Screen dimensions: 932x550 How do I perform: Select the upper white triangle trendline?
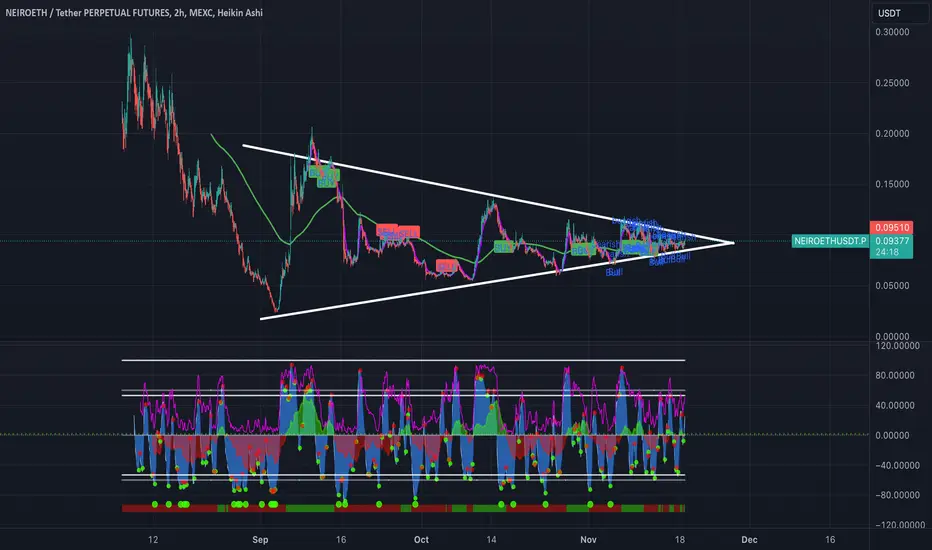coord(487,194)
